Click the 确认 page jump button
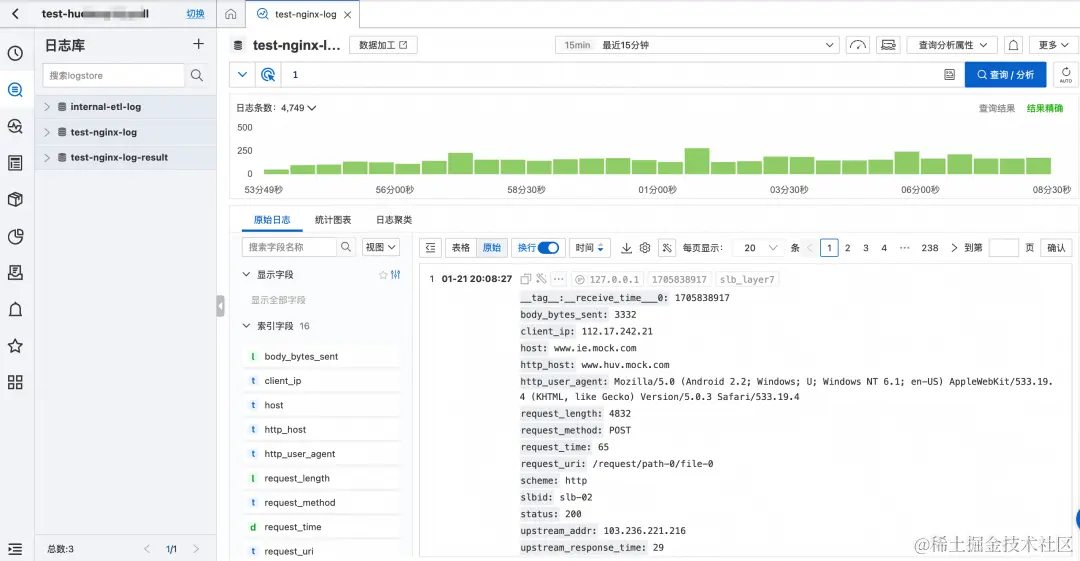 tap(1056, 247)
